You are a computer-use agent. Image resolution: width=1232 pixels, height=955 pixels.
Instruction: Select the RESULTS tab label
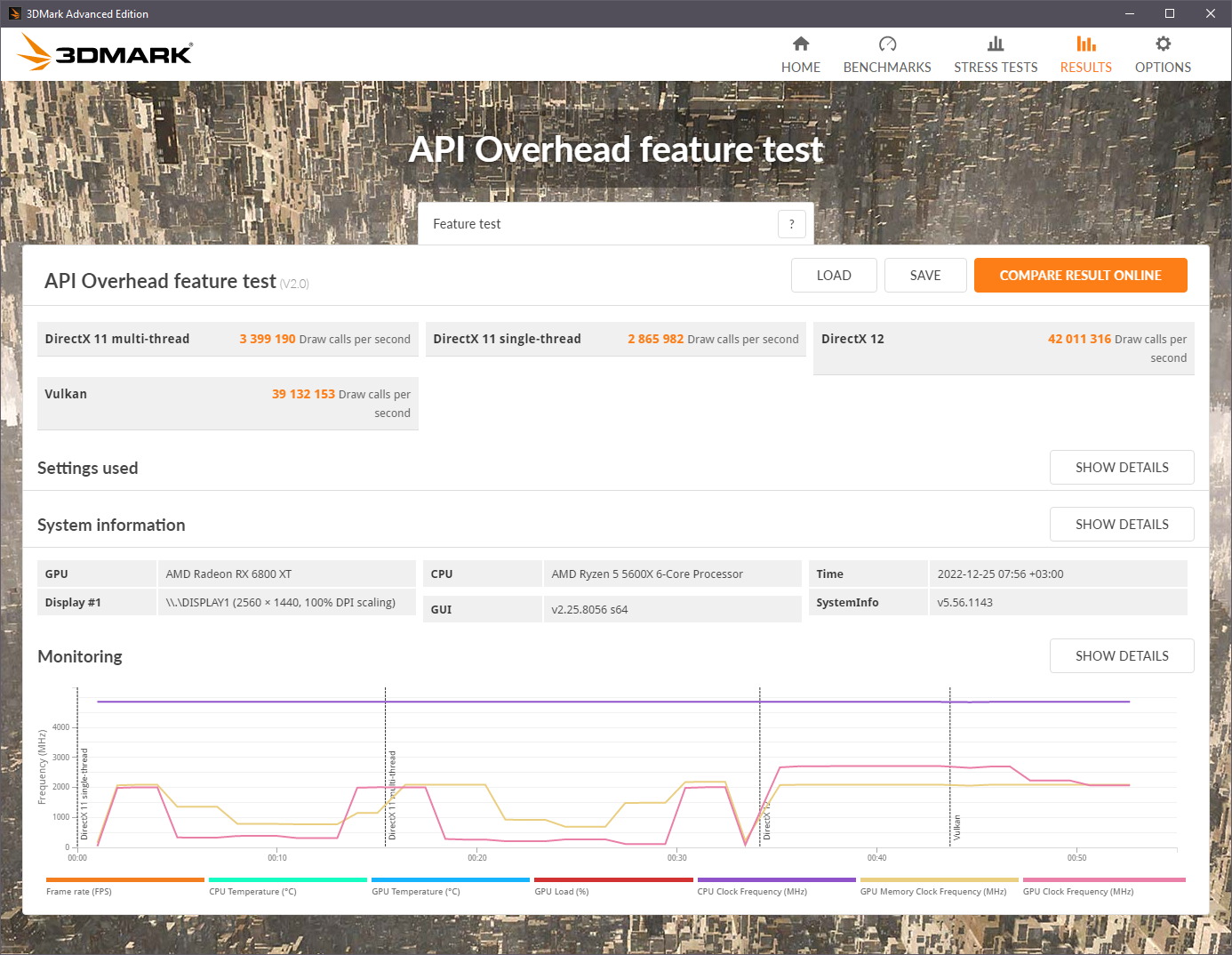click(x=1085, y=68)
